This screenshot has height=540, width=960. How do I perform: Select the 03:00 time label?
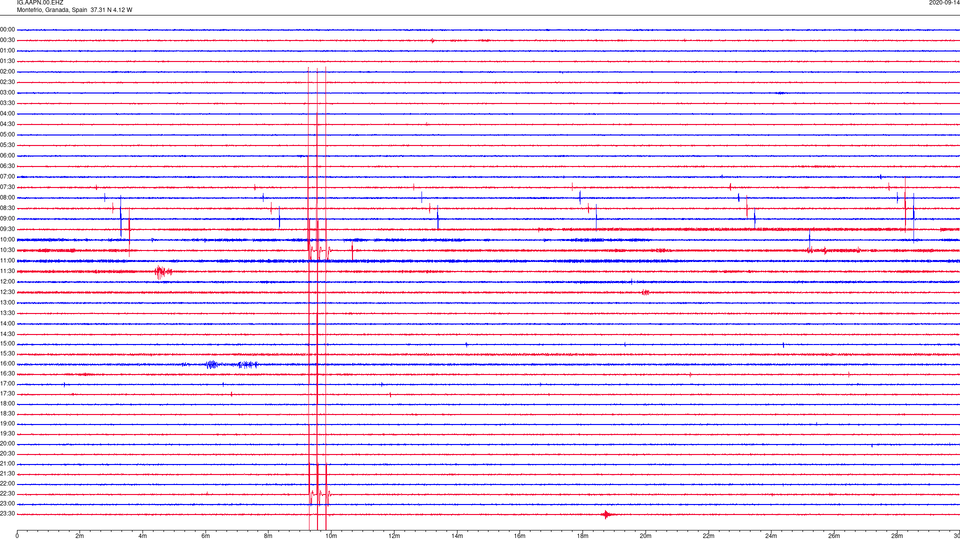[x=7, y=92]
